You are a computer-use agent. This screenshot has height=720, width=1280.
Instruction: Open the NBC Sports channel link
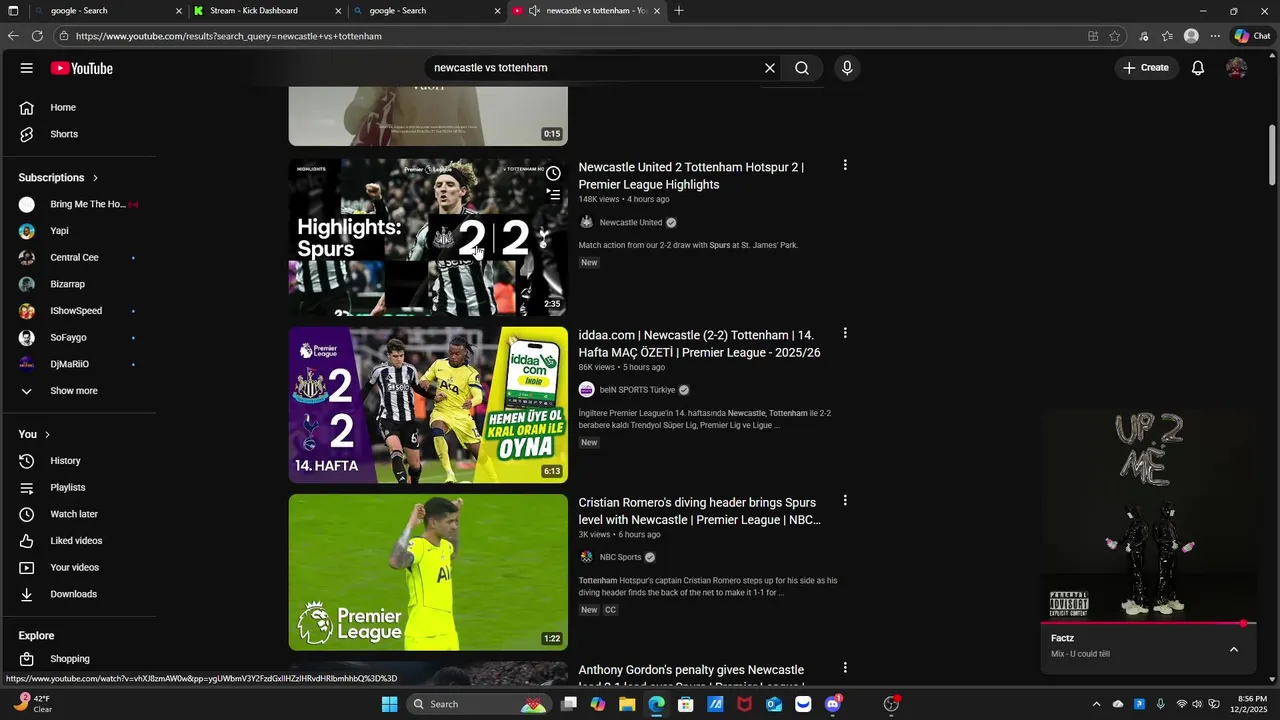(620, 558)
